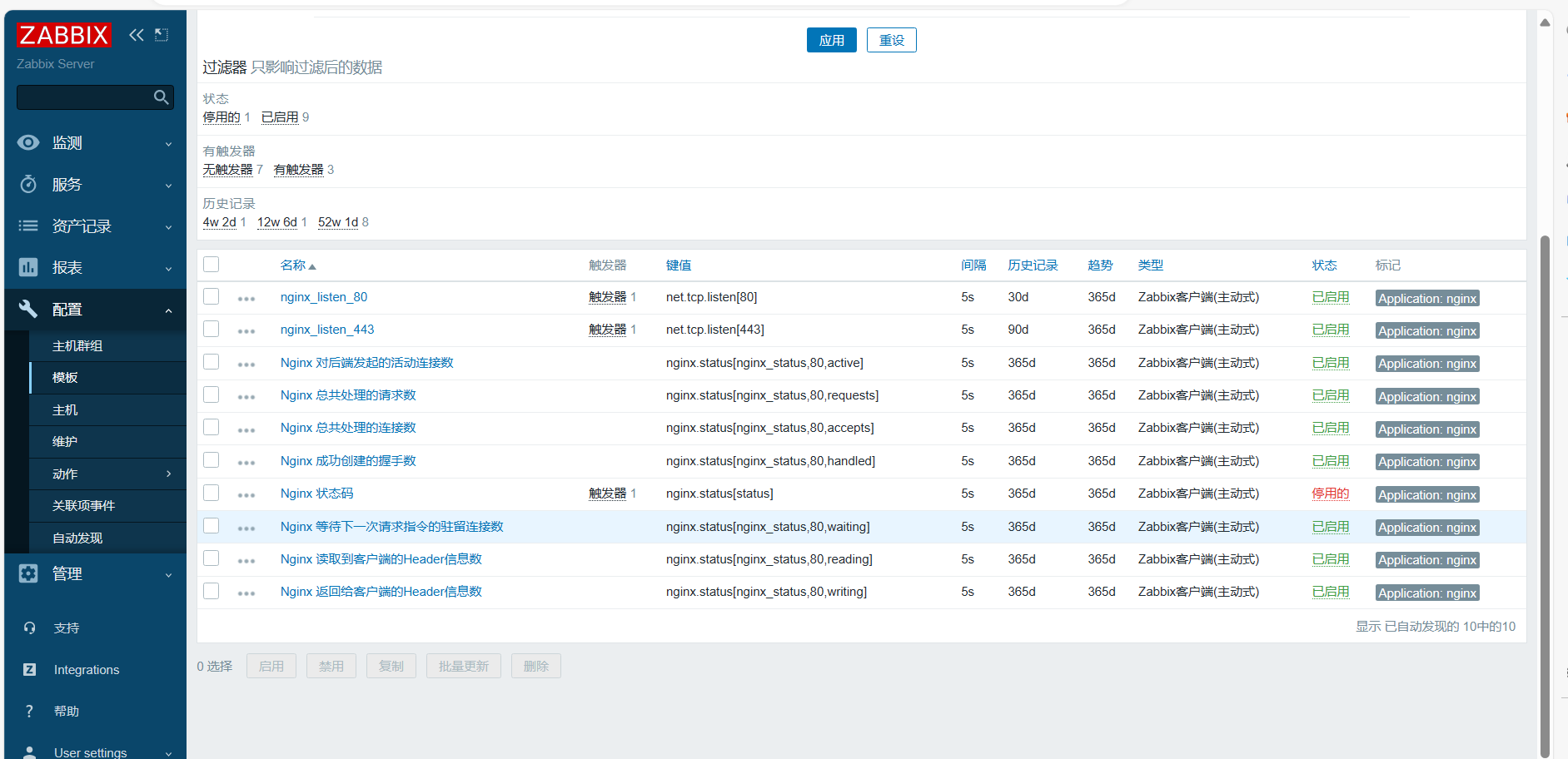Open the three-dots menu for Nginx 状态码
Image resolution: width=1568 pixels, height=759 pixels.
pos(246,494)
